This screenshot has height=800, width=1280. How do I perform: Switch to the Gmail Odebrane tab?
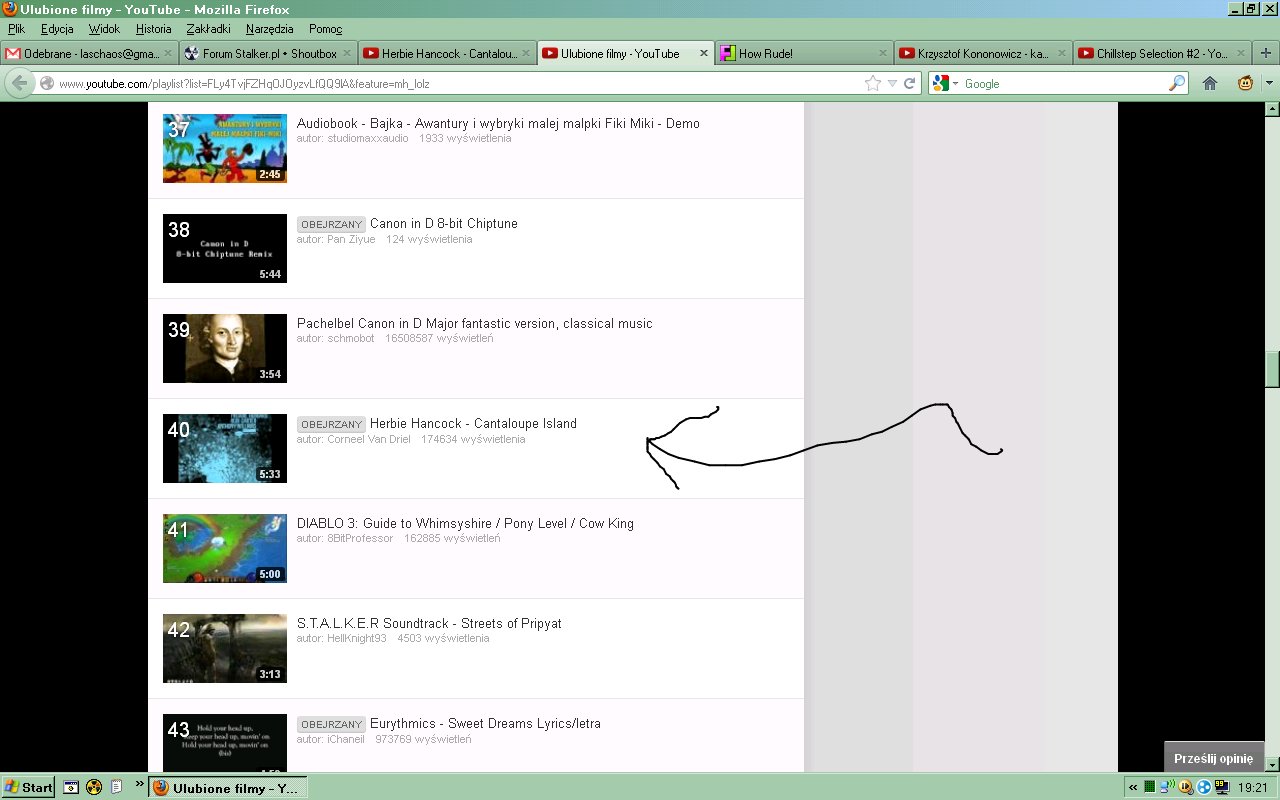[x=89, y=54]
